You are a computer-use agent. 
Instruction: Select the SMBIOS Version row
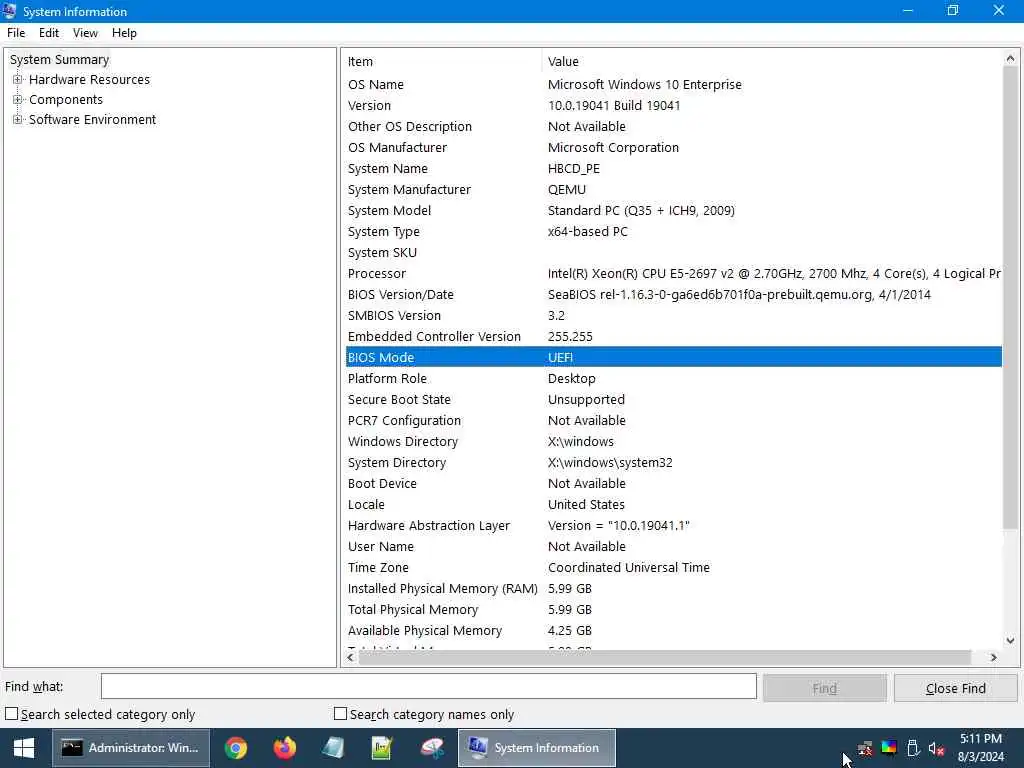[x=673, y=315]
